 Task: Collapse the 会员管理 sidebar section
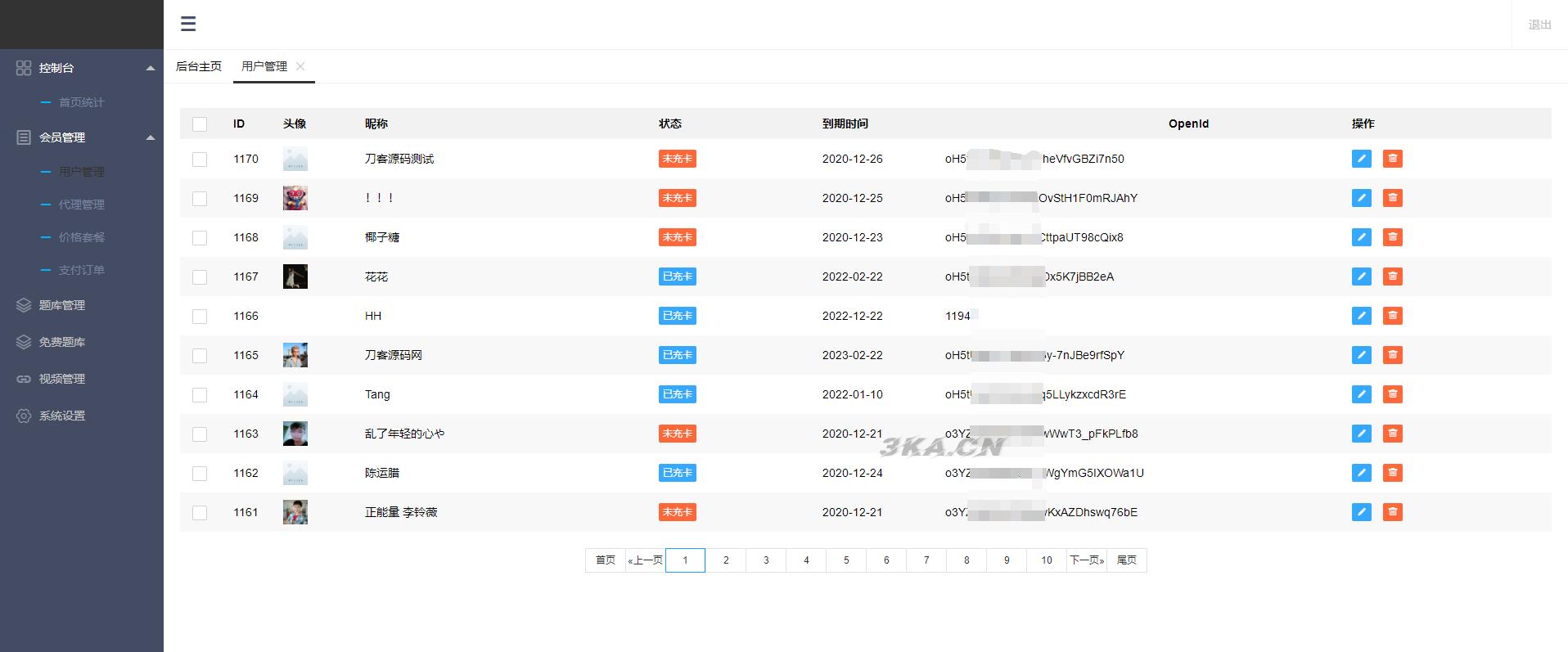tap(150, 137)
